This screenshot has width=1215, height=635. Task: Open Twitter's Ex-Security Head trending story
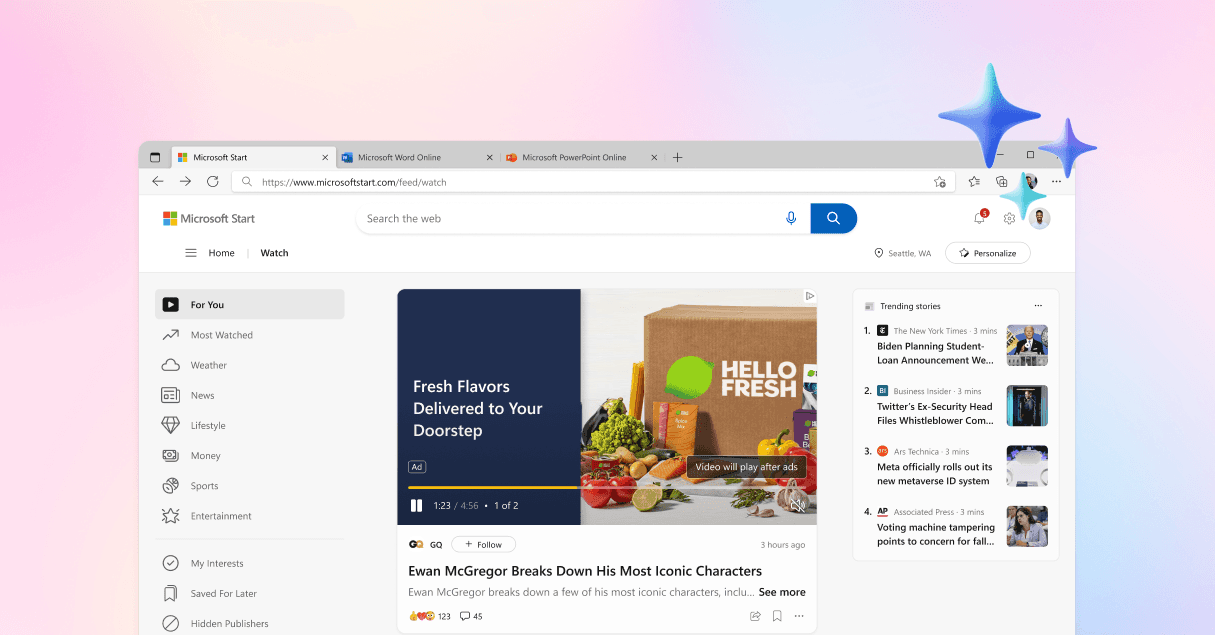(935, 414)
